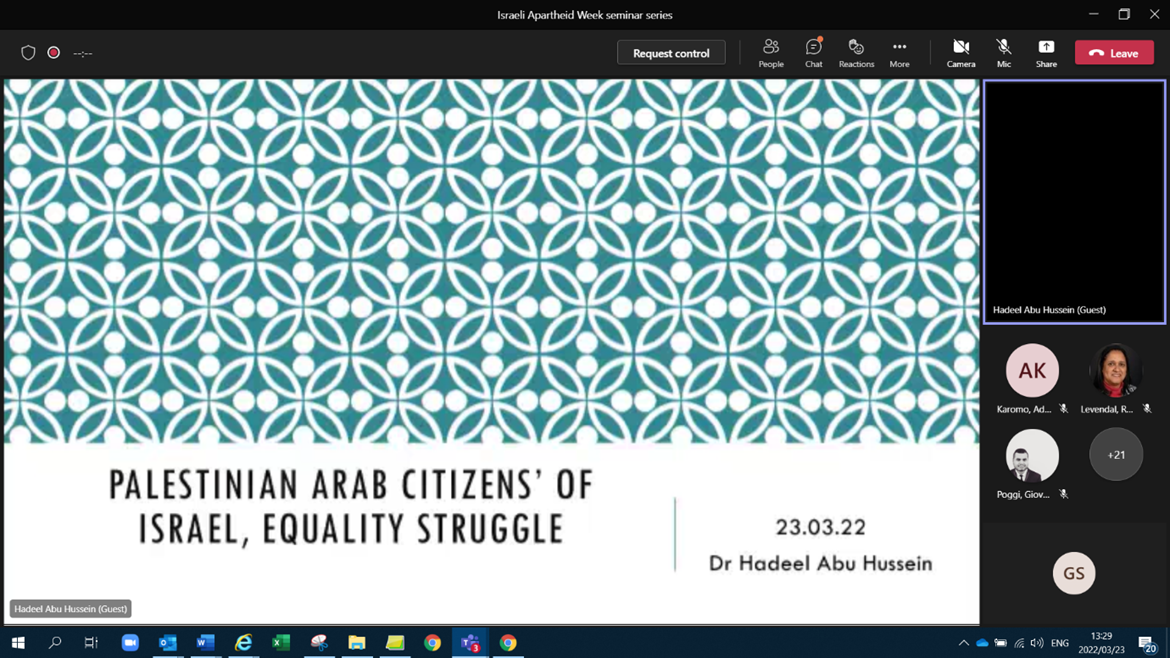Image resolution: width=1170 pixels, height=658 pixels.
Task: Open the Snipping tool taskbar icon
Action: pyautogui.click(x=319, y=642)
